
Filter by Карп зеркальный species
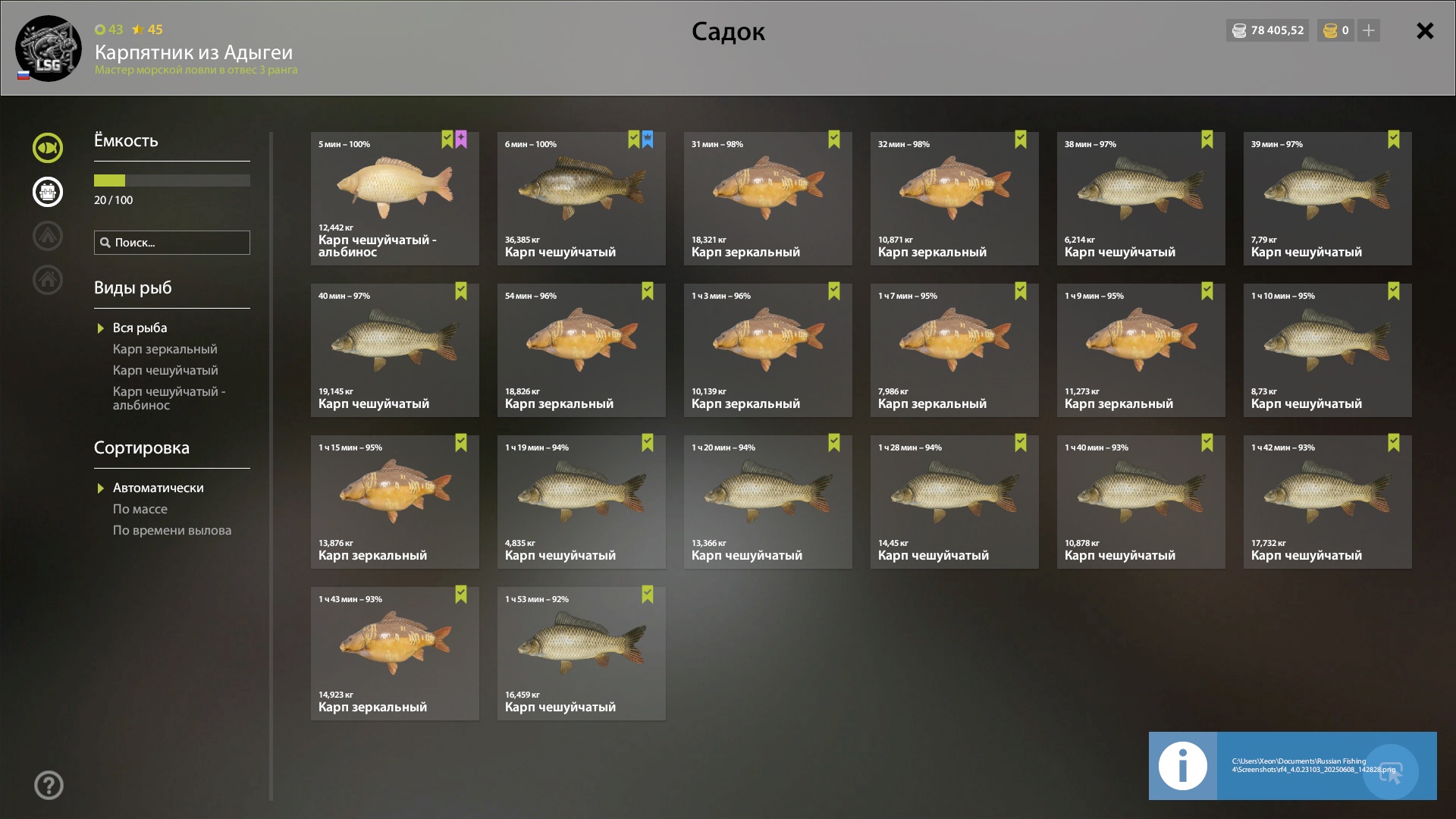click(x=165, y=349)
